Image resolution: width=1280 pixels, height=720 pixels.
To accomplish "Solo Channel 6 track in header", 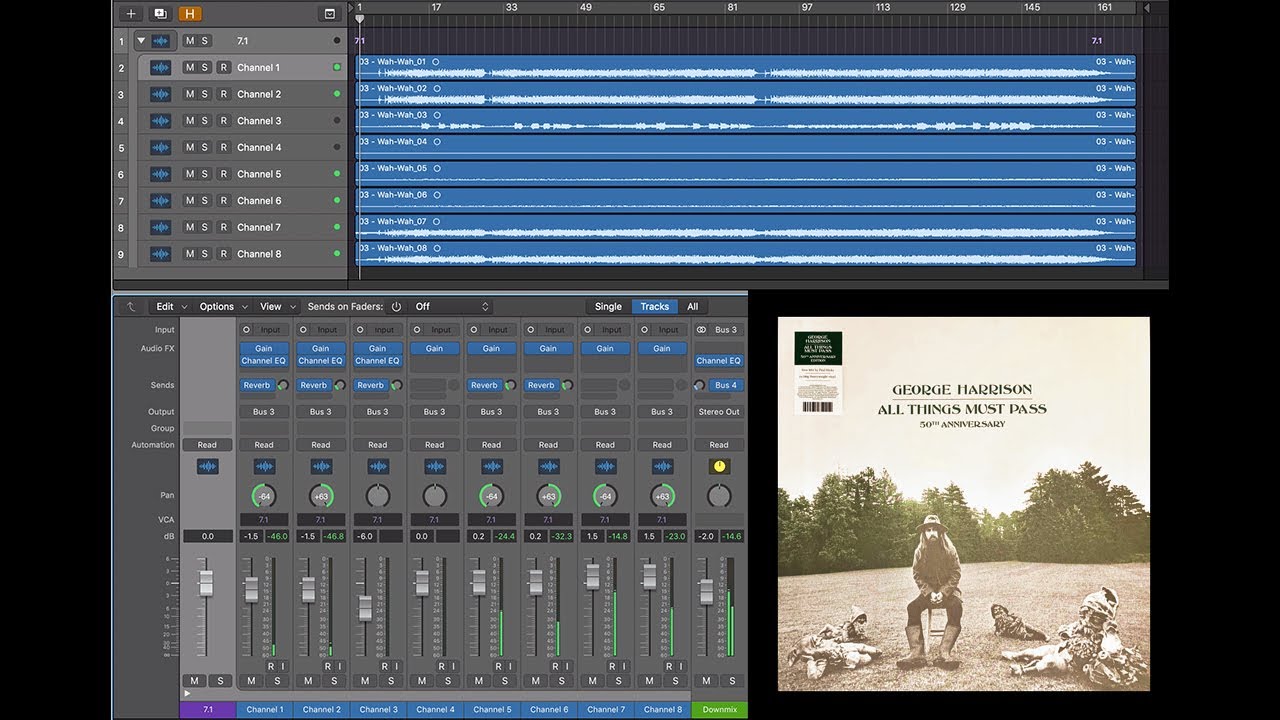I will point(205,201).
